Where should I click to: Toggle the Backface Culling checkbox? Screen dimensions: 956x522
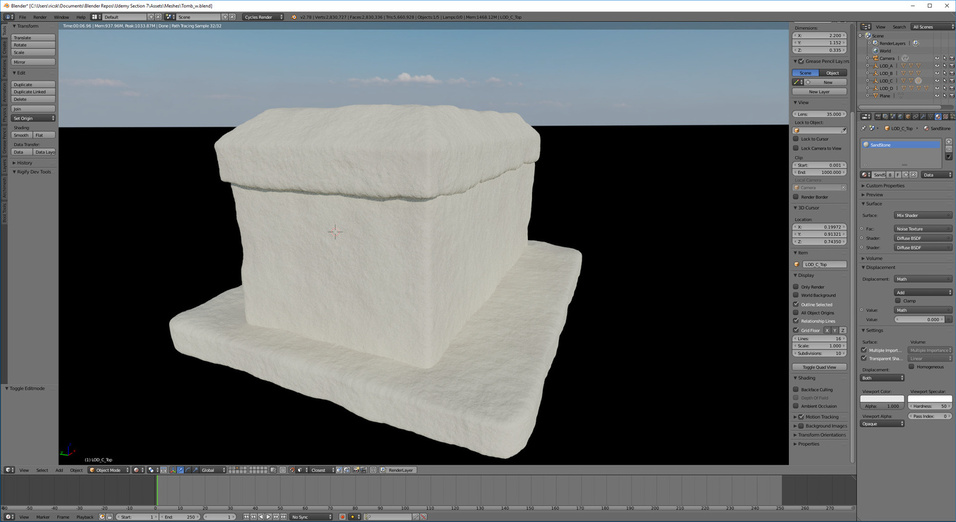click(x=796, y=390)
